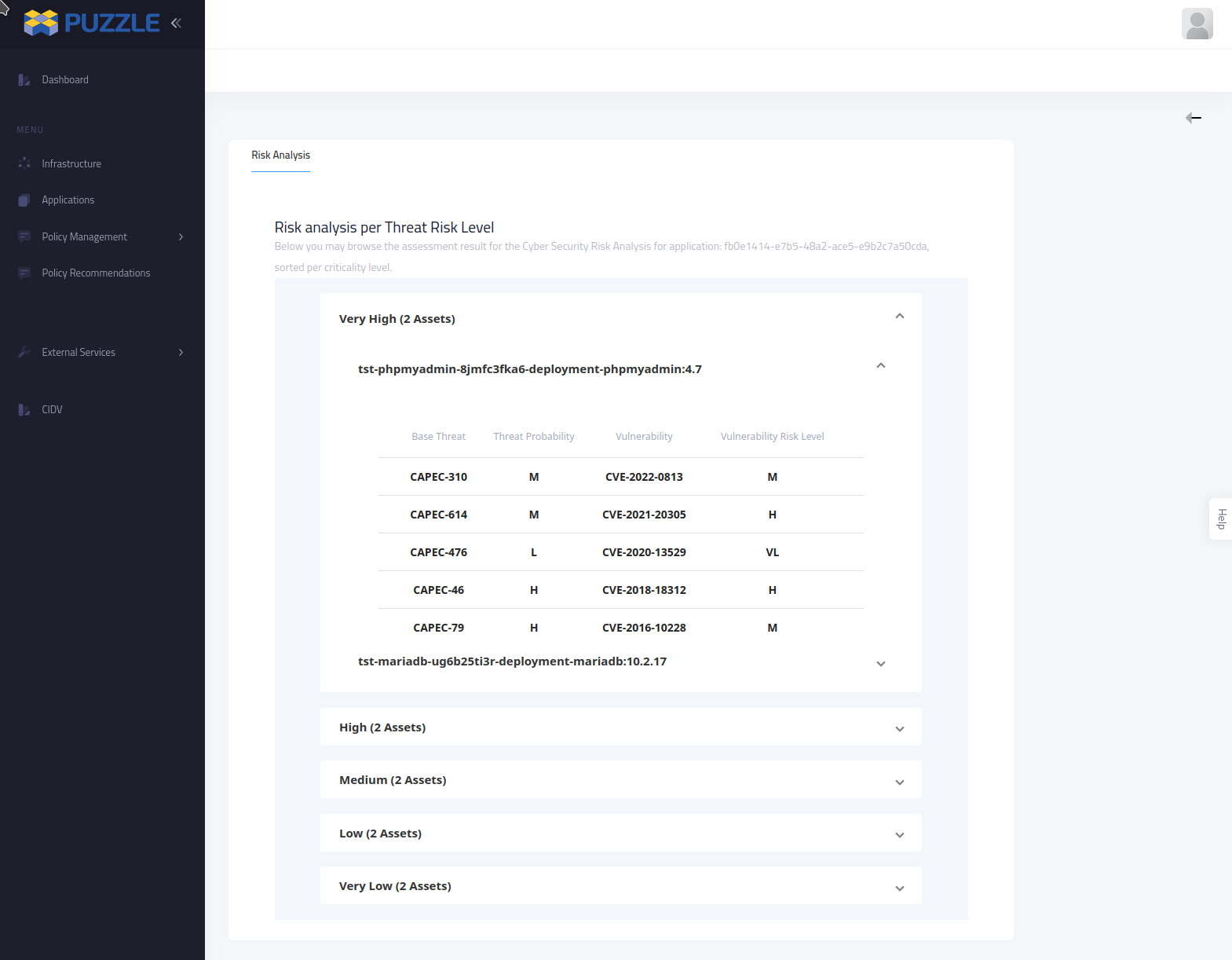Click the Policy Recommendations sidebar icon

click(x=24, y=273)
